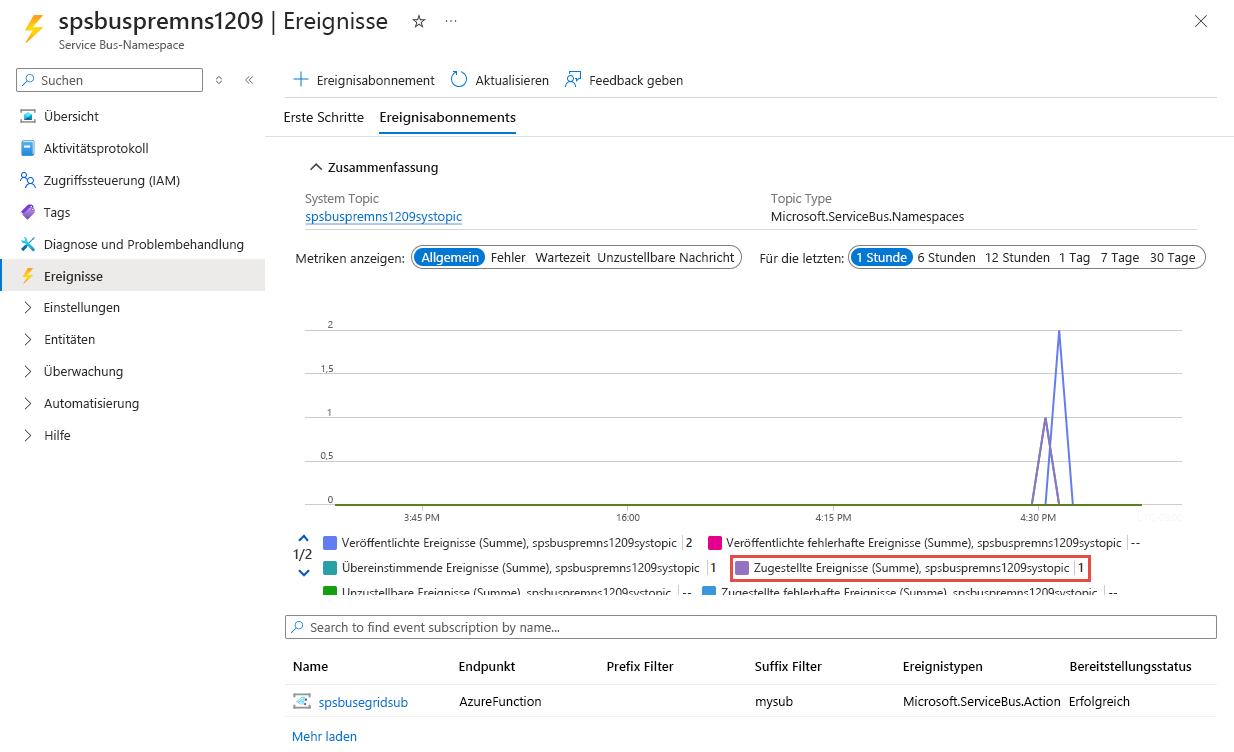The width and height of the screenshot is (1234, 752).
Task: Select the 1 Stunde time range
Action: (x=881, y=257)
